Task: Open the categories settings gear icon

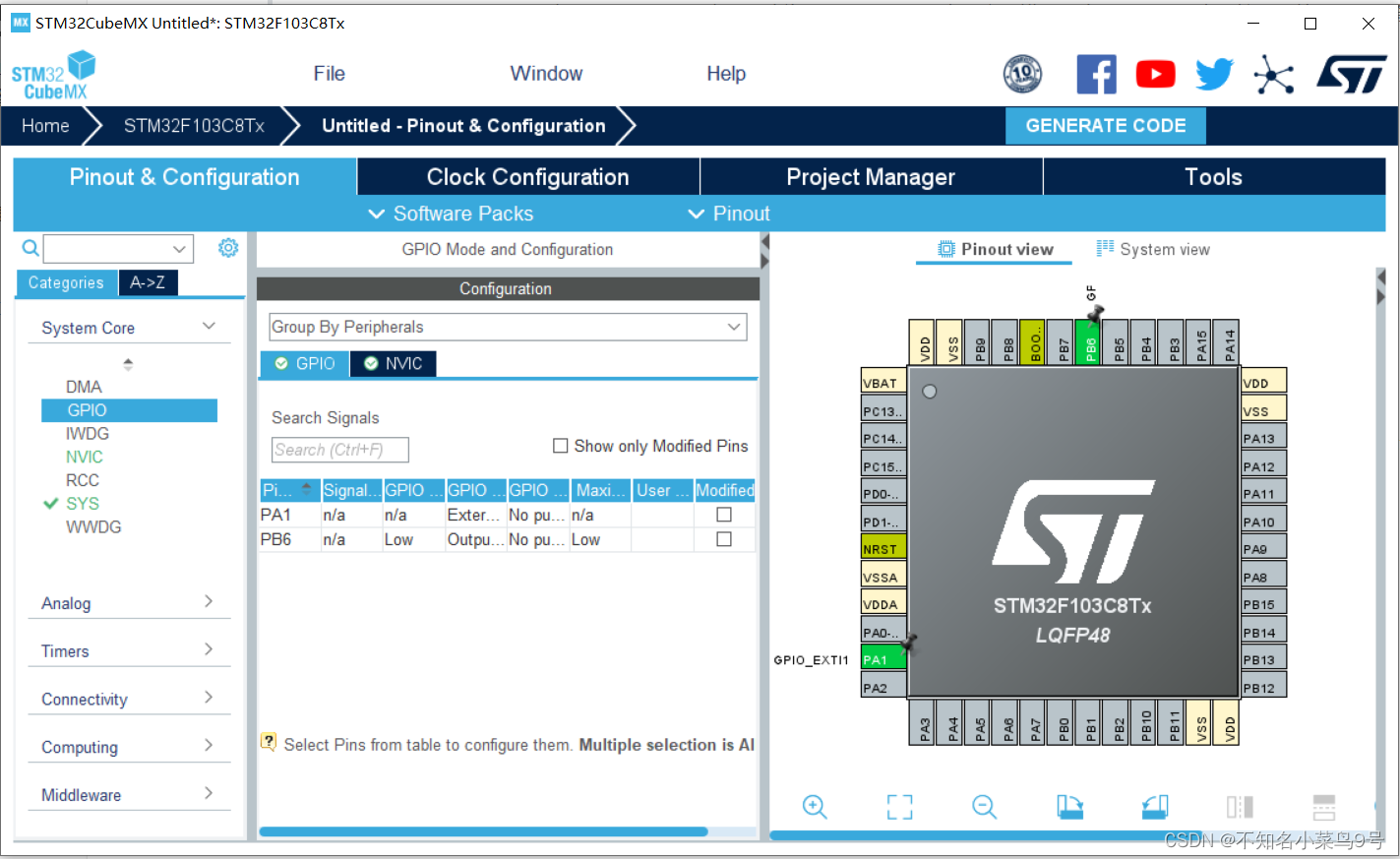Action: pos(228,248)
